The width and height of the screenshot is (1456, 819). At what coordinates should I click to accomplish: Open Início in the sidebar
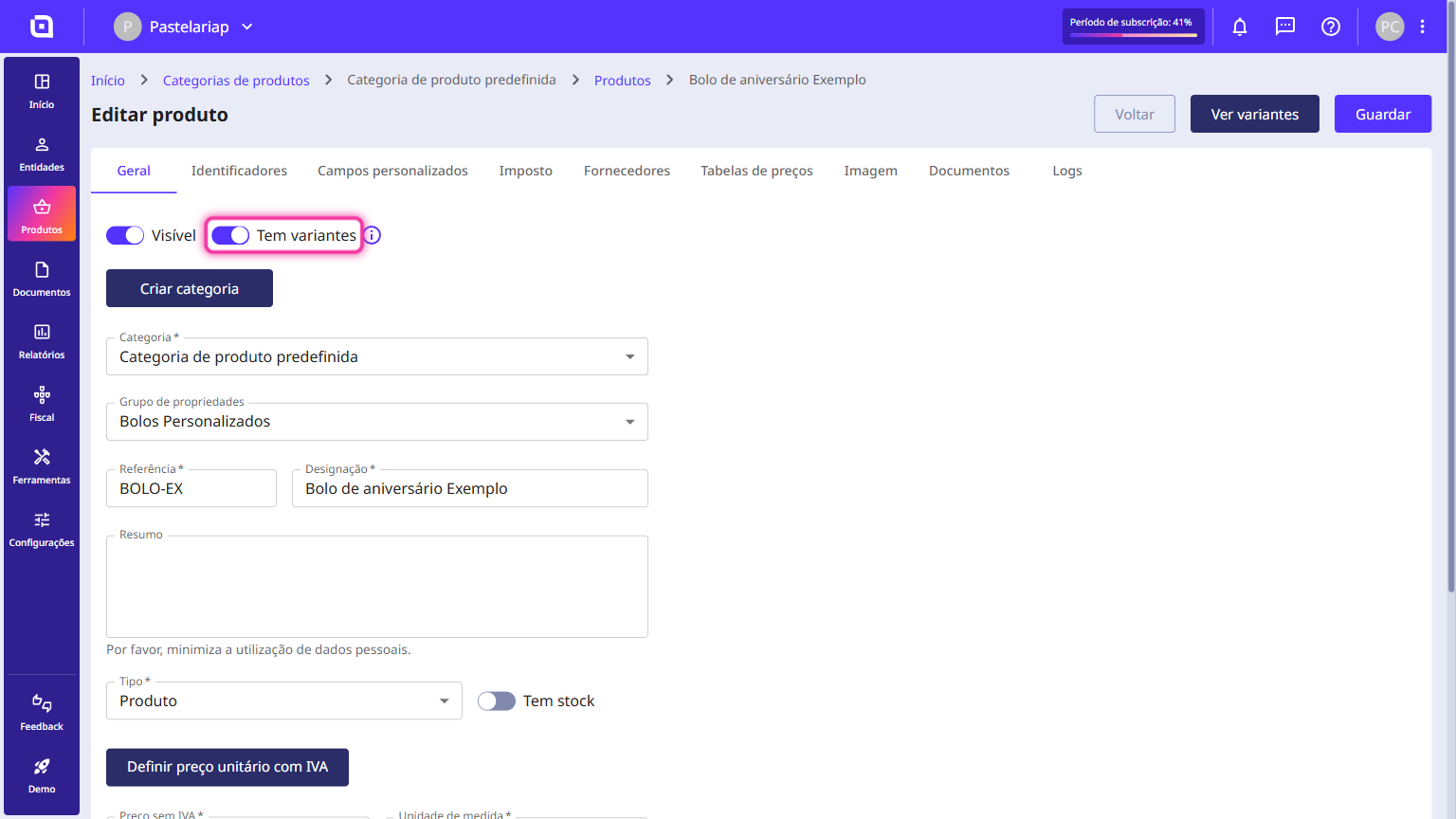click(42, 91)
